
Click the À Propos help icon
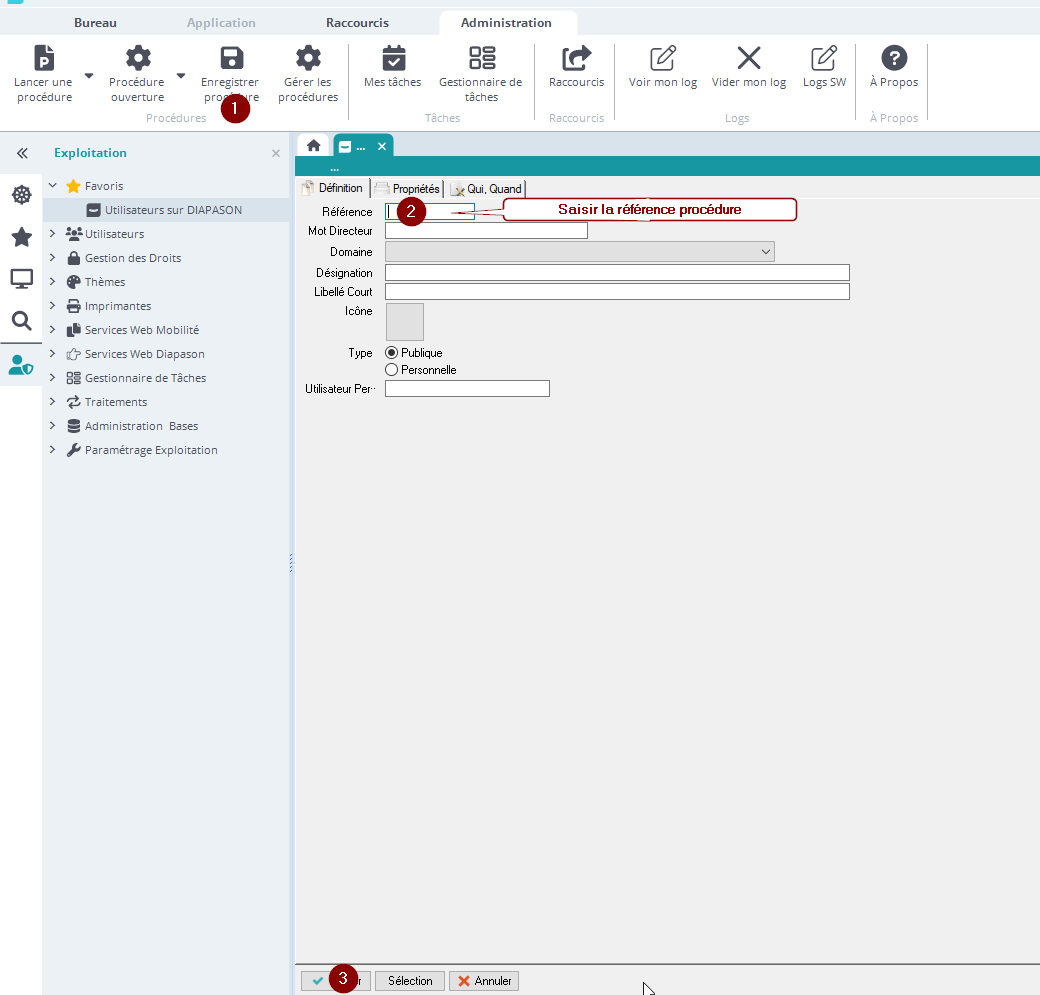893,59
